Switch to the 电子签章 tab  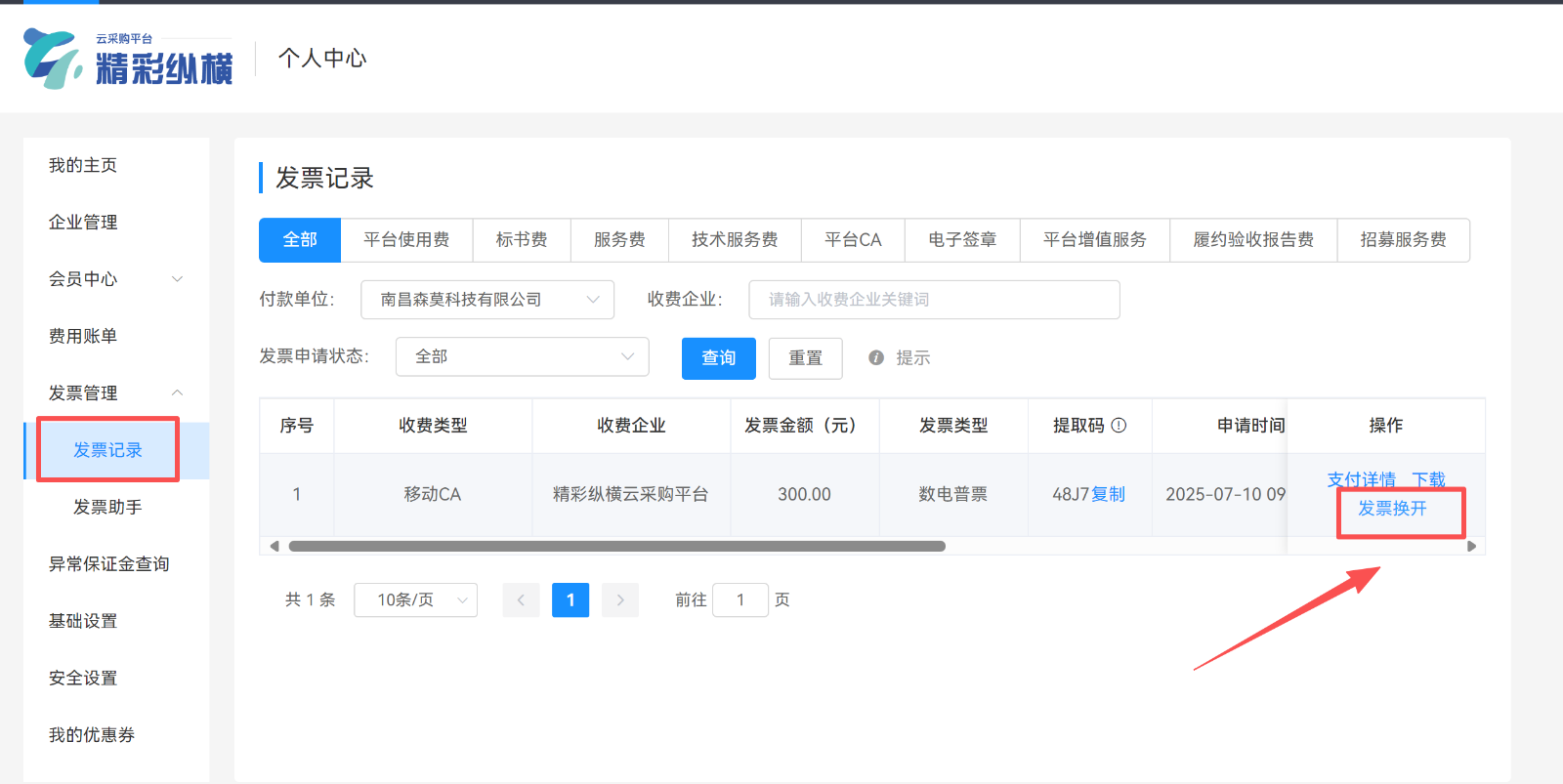click(x=961, y=240)
